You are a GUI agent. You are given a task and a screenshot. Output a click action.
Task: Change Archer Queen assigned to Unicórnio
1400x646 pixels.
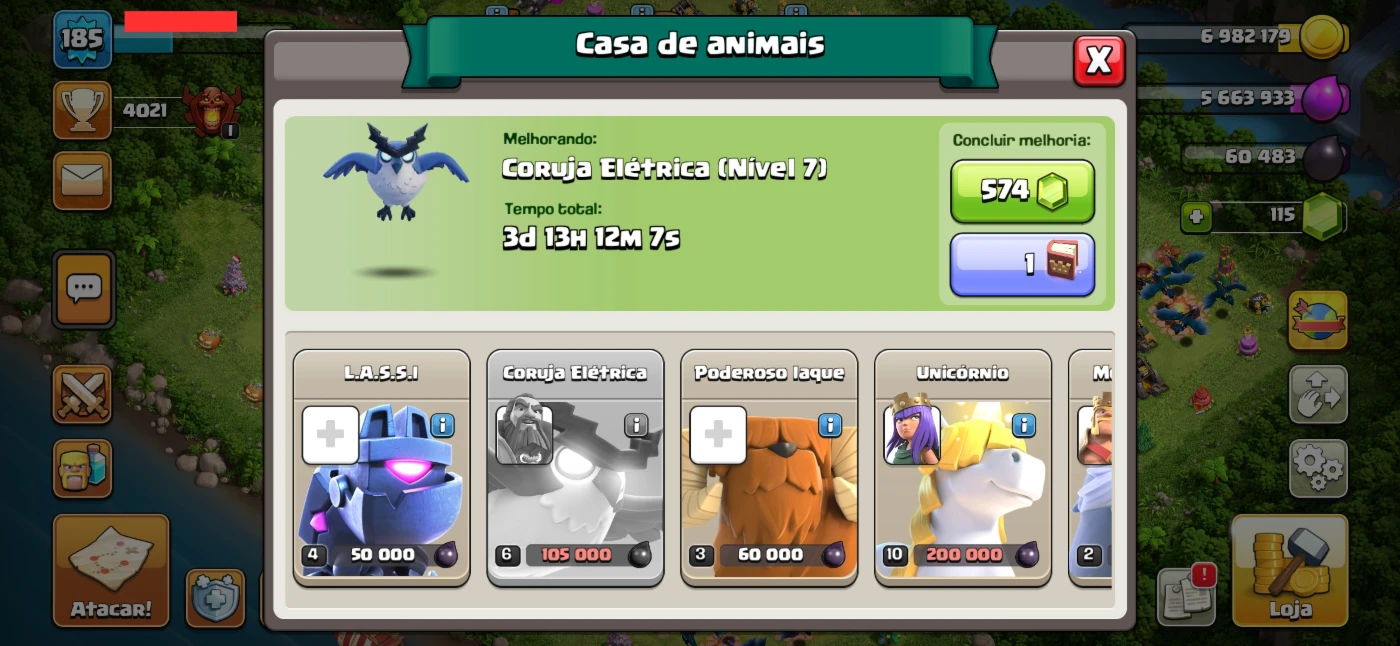(911, 429)
